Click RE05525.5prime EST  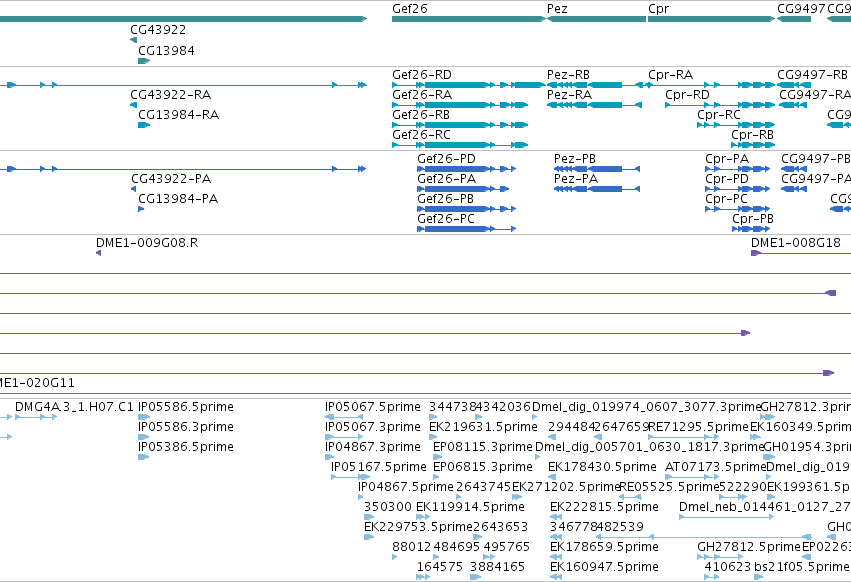[x=669, y=487]
